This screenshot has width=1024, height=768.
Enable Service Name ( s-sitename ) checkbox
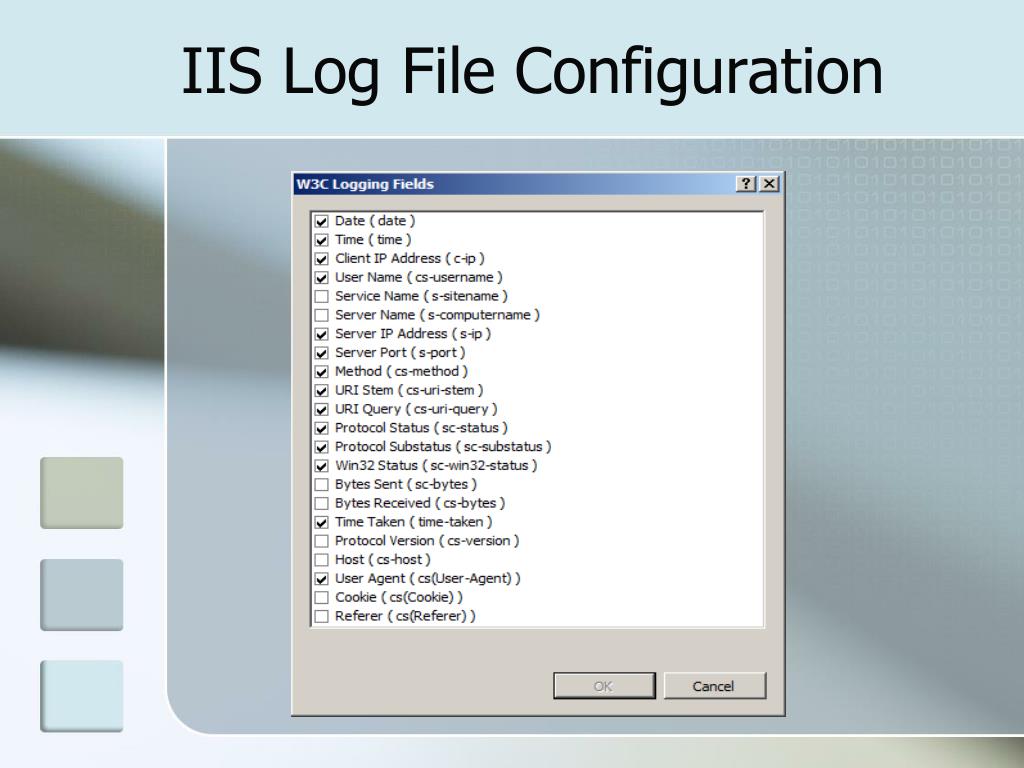(x=321, y=296)
